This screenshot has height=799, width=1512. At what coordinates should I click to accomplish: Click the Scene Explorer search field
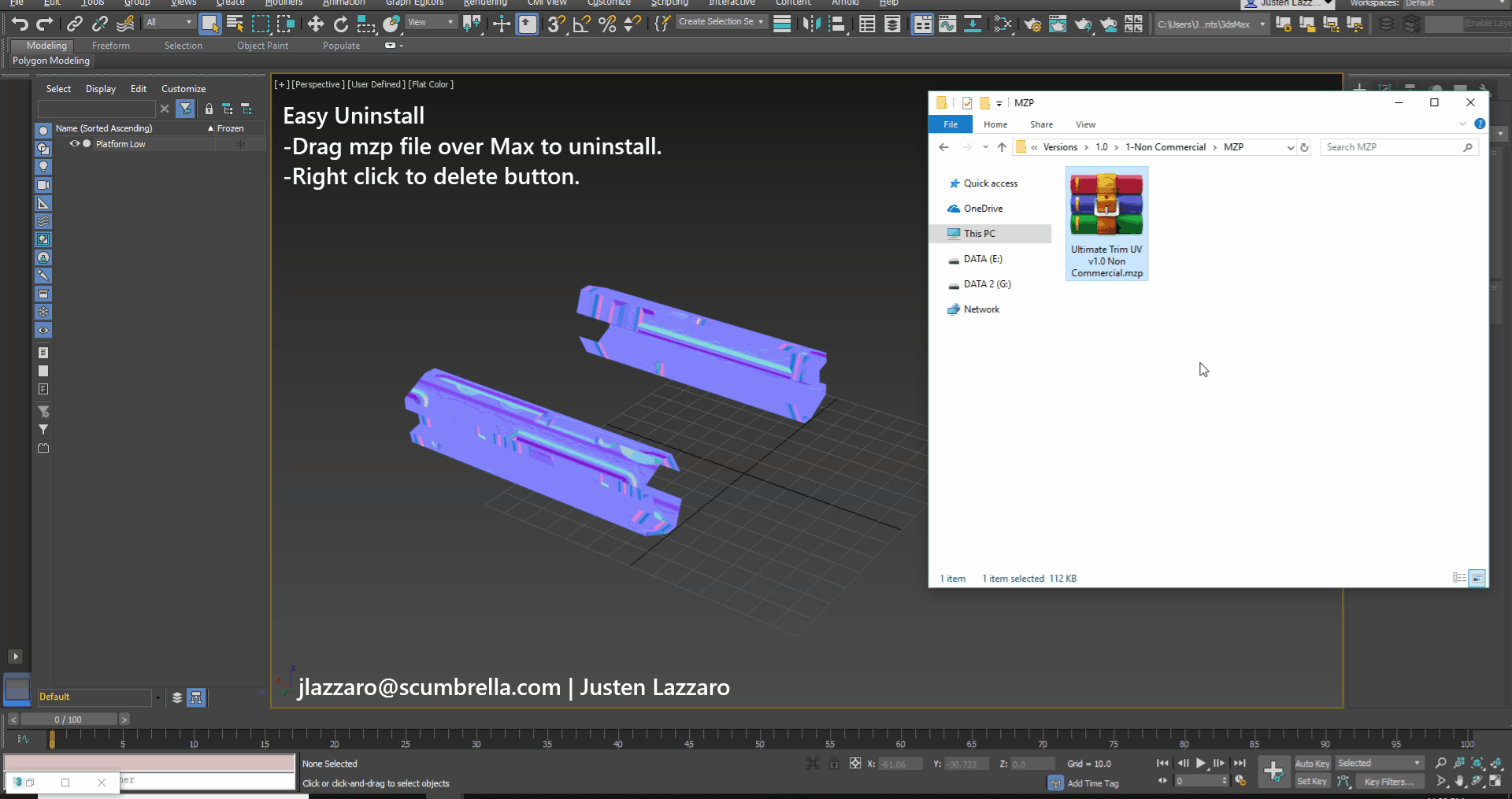tap(96, 109)
